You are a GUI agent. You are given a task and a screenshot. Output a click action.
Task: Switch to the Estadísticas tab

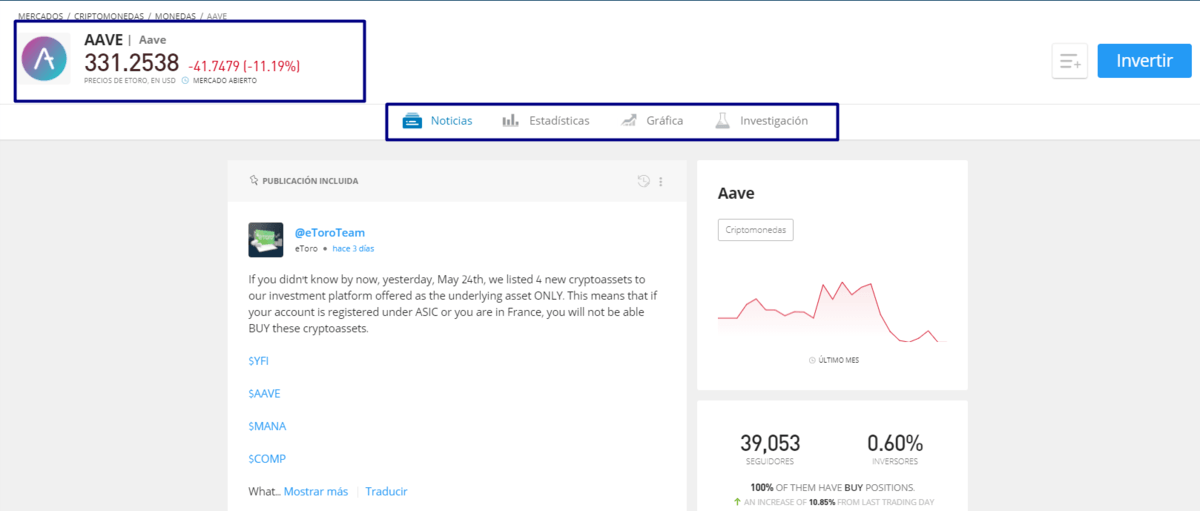click(559, 121)
